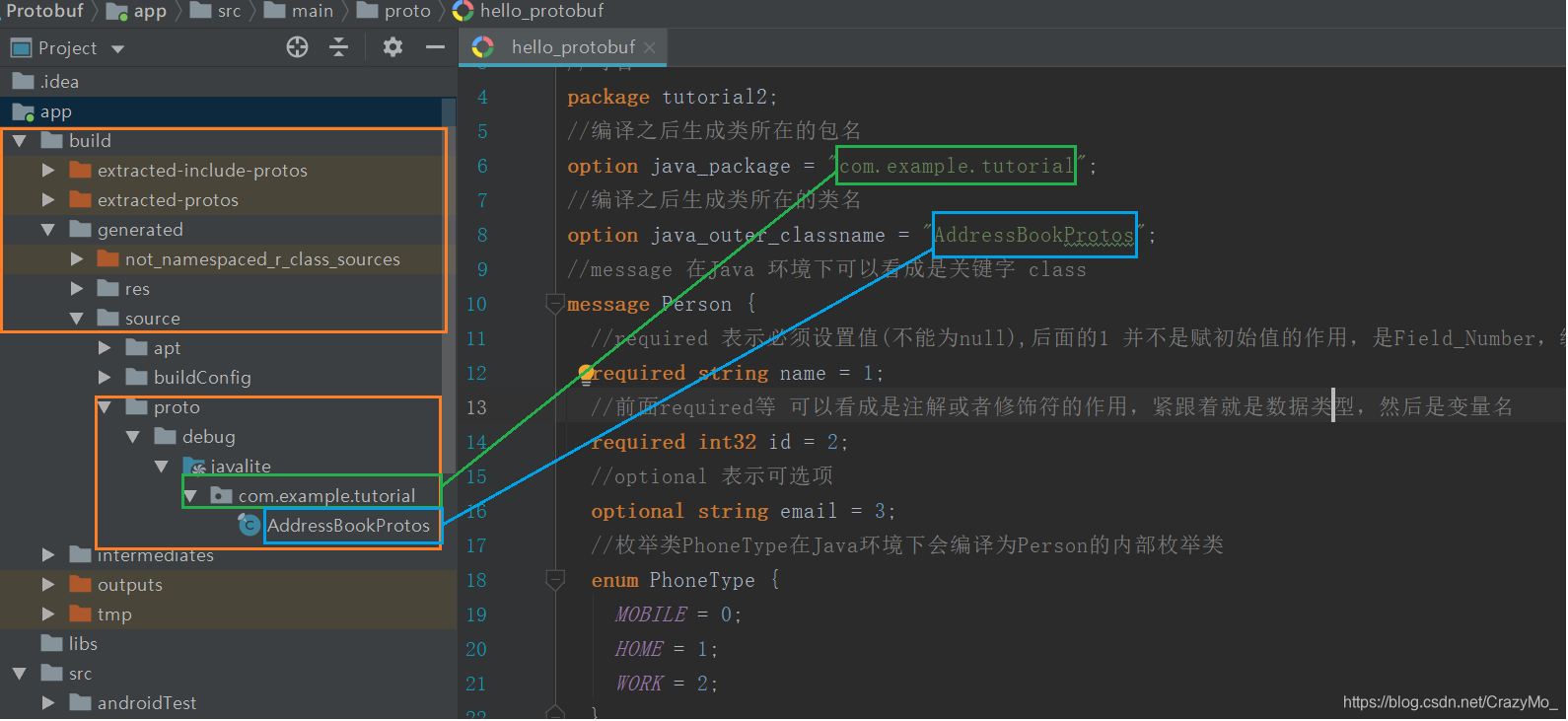The image size is (1568, 721).
Task: Expand the apt folder
Action: [x=105, y=348]
